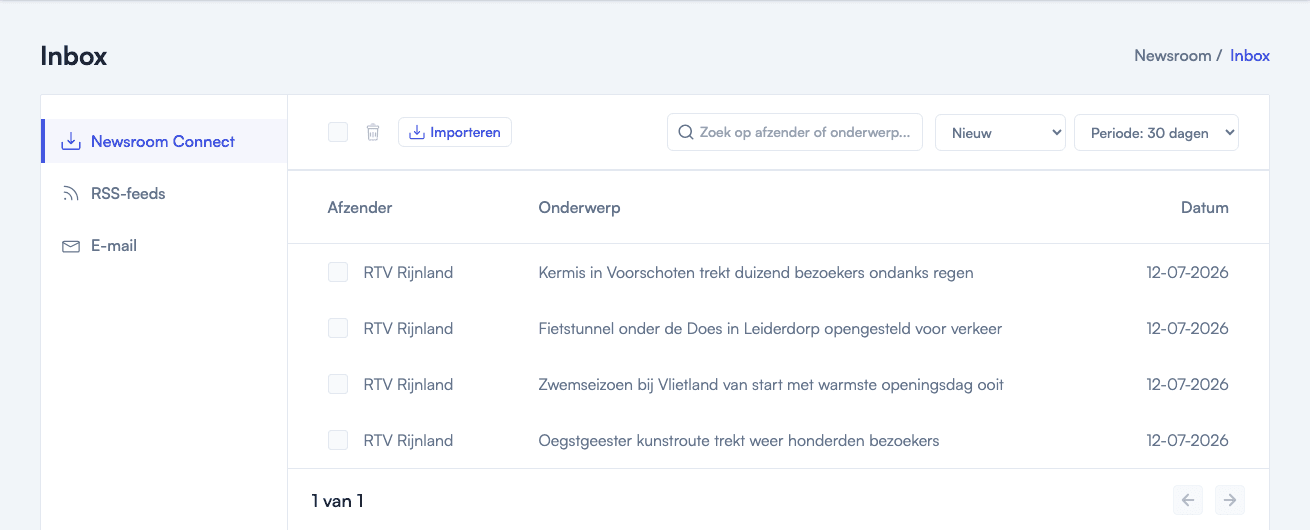Click date 12-07-2026 in Zwemseizoen row
1310x530 pixels.
[1188, 384]
